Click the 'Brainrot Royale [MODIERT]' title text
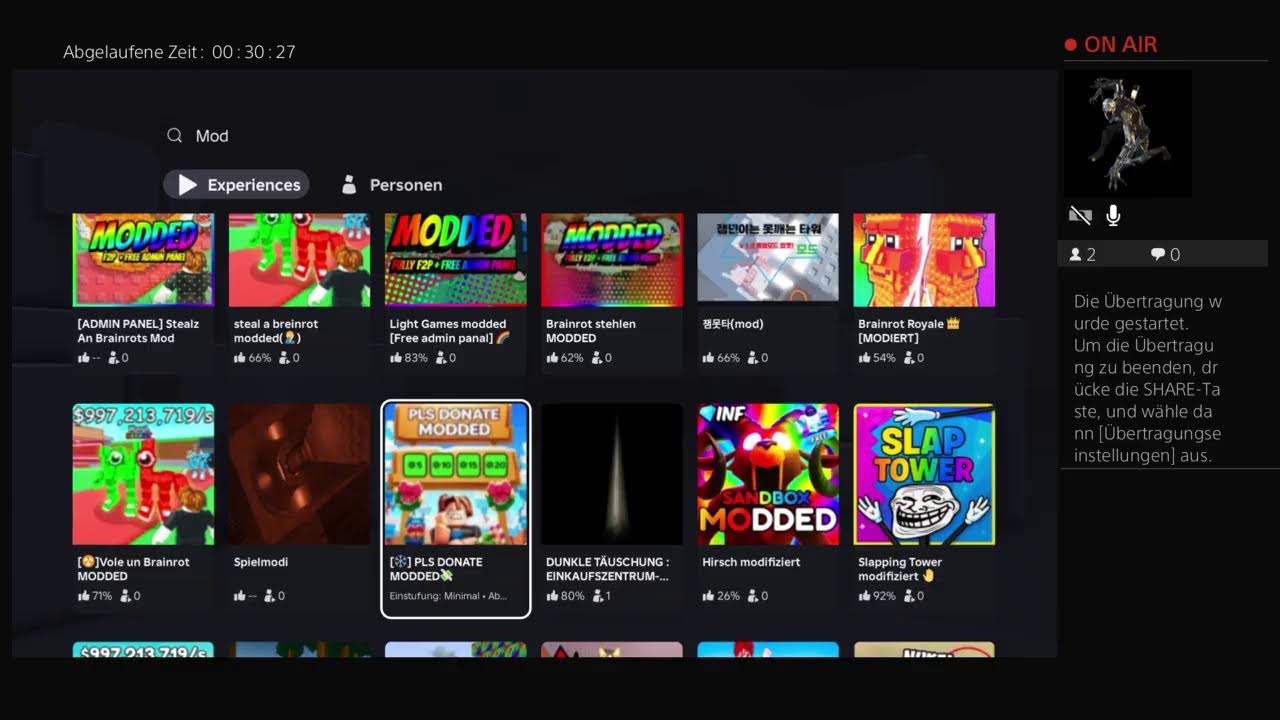 pyautogui.click(x=909, y=331)
